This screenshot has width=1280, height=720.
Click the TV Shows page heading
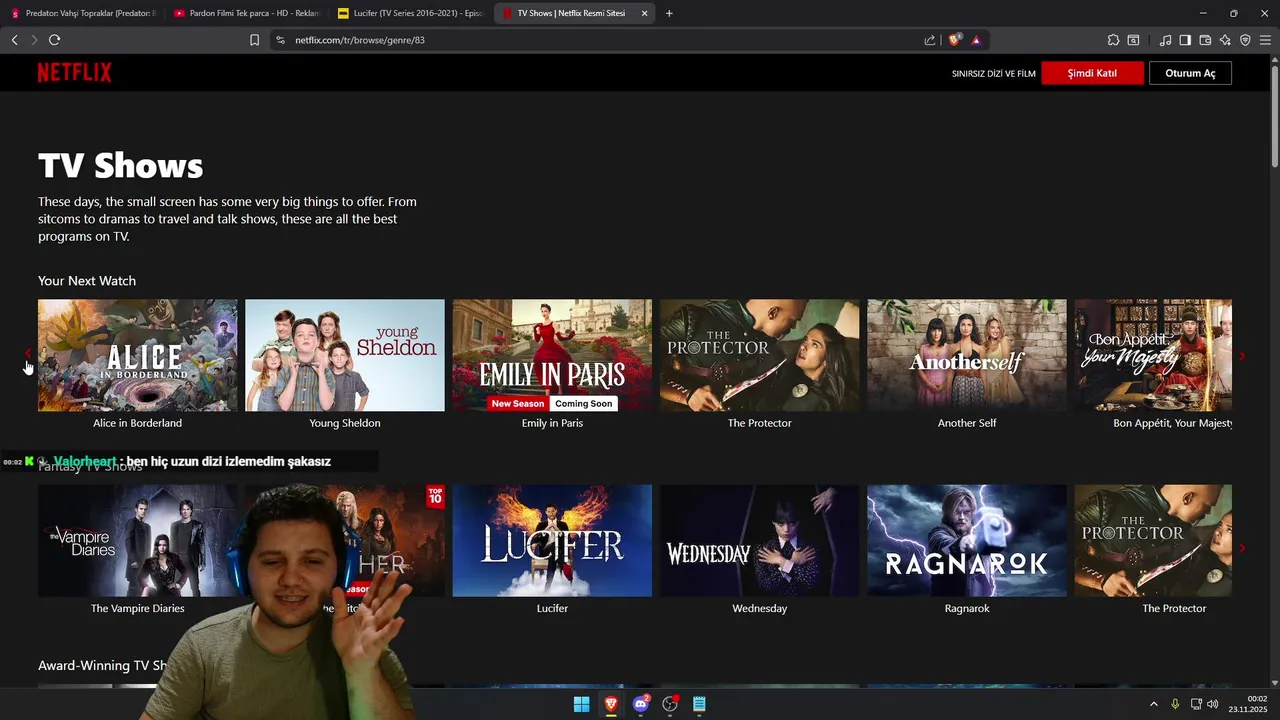[x=121, y=165]
